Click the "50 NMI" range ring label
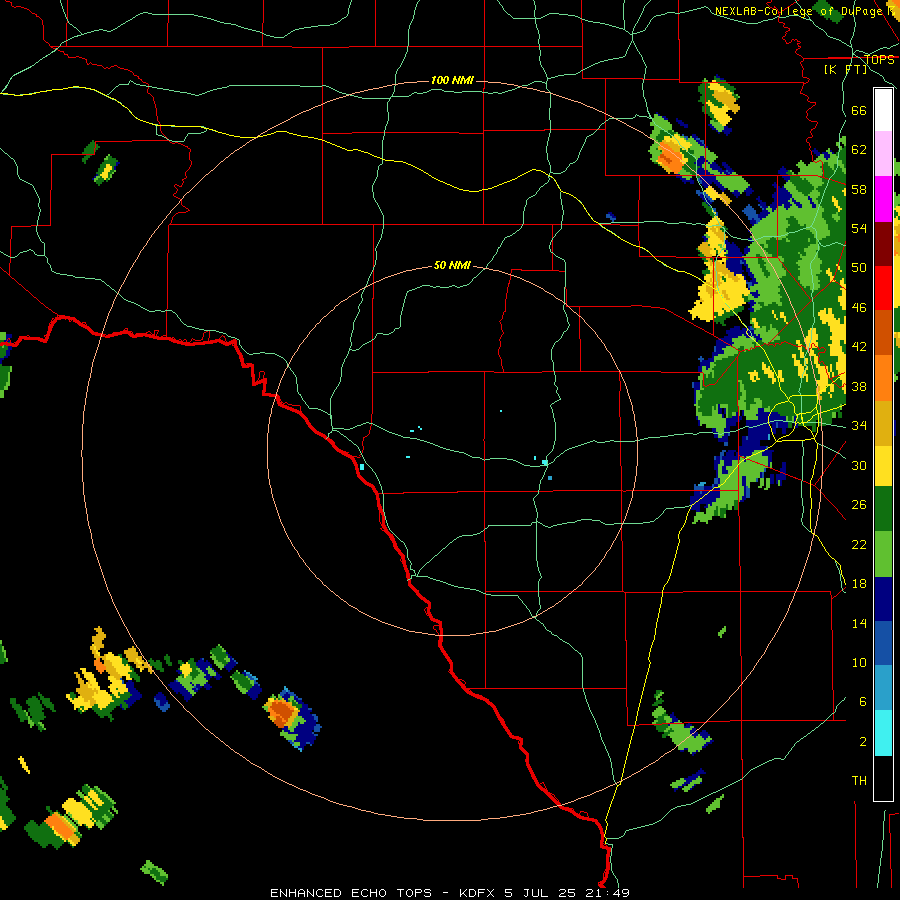This screenshot has height=900, width=900. pyautogui.click(x=452, y=265)
